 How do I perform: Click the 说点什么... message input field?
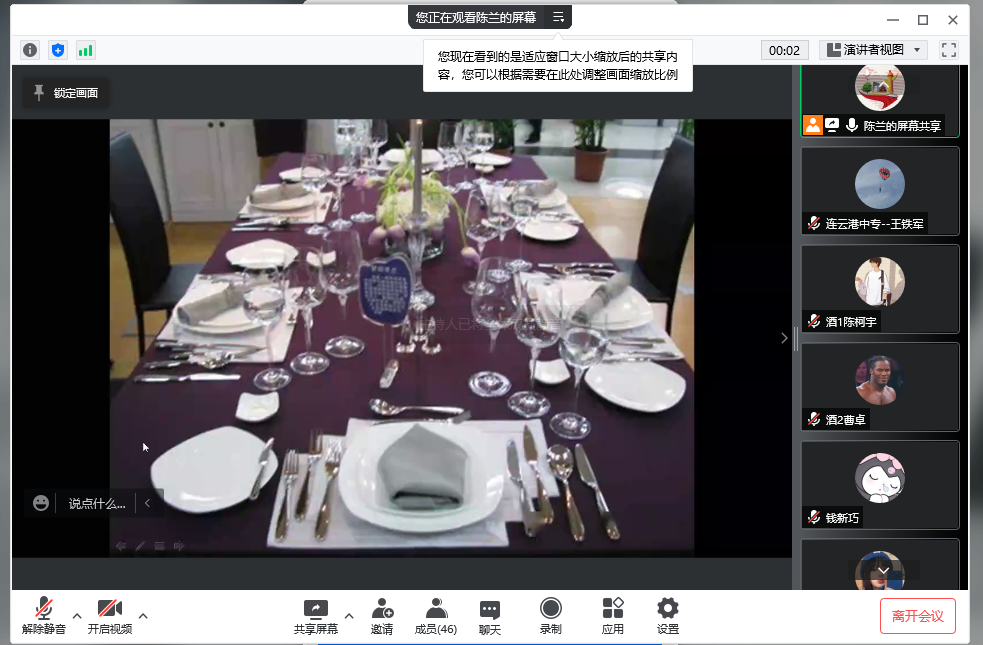pos(97,503)
